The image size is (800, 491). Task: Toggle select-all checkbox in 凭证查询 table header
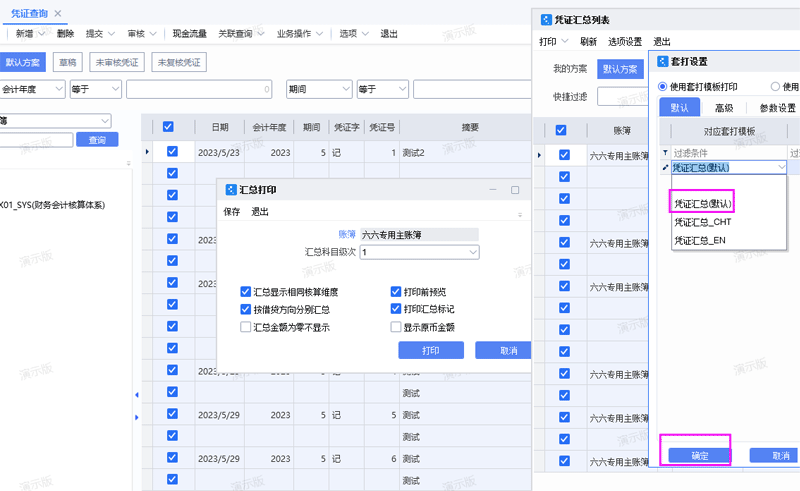tap(168, 127)
